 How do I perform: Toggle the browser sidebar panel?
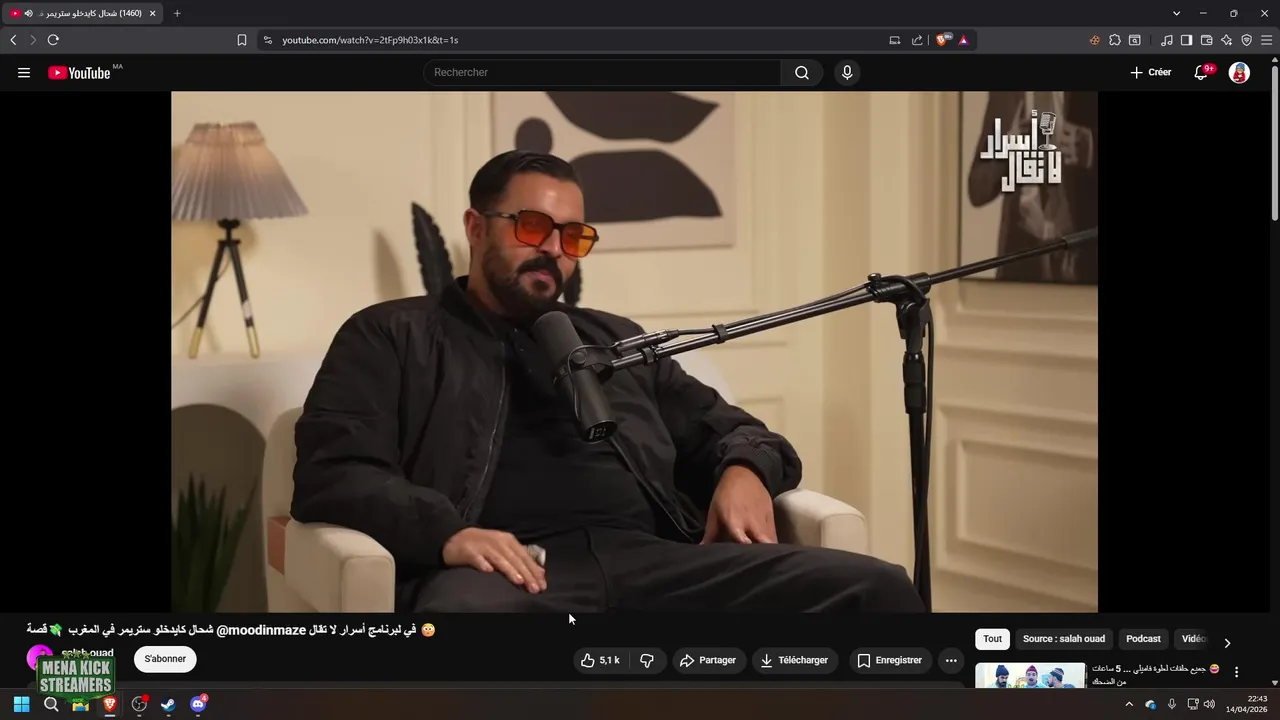[x=1186, y=40]
